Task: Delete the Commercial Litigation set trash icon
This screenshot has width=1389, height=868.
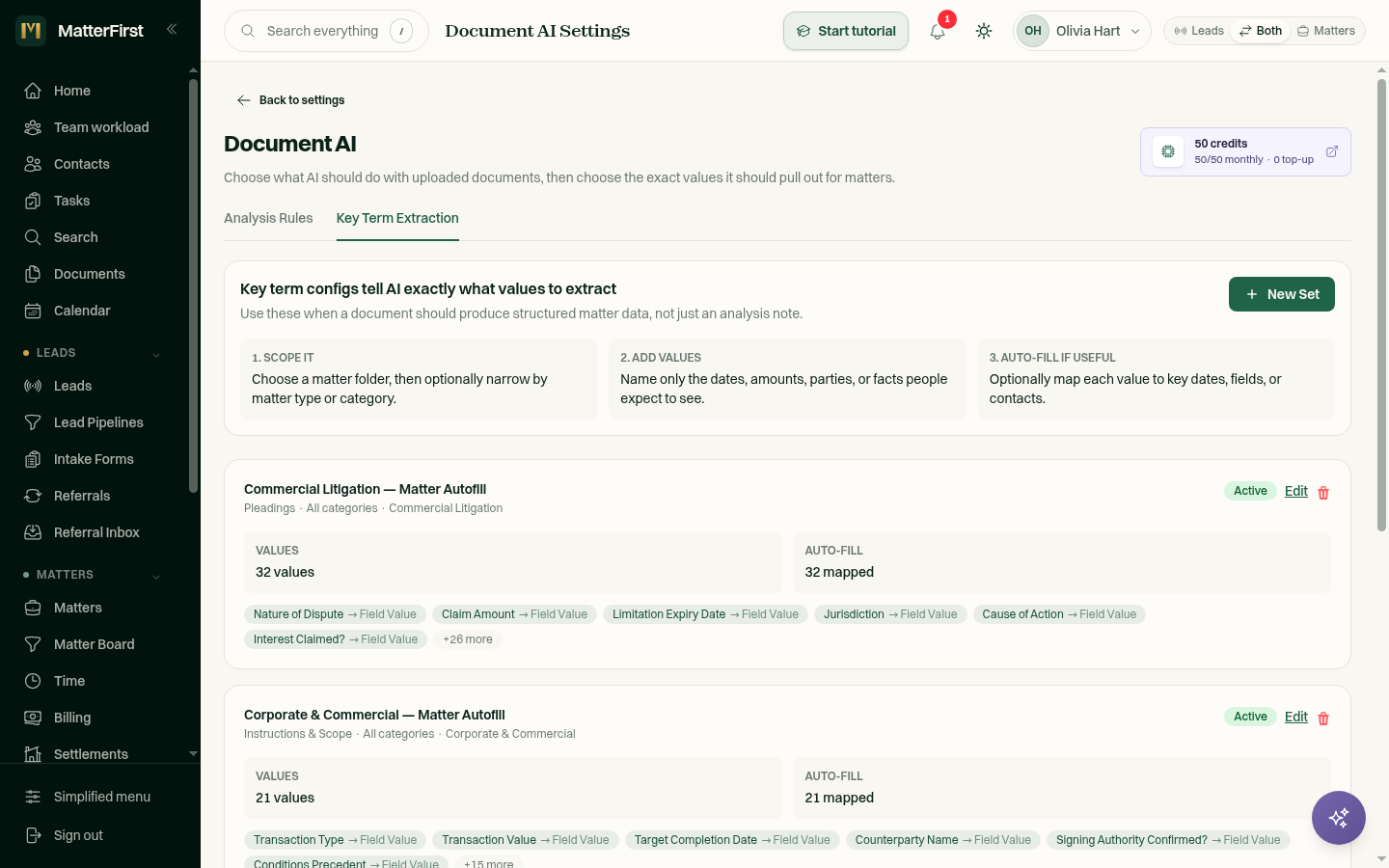Action: 1323,493
